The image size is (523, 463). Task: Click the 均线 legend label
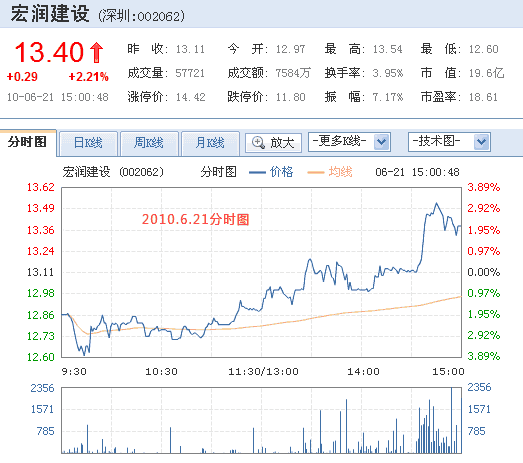pyautogui.click(x=340, y=172)
